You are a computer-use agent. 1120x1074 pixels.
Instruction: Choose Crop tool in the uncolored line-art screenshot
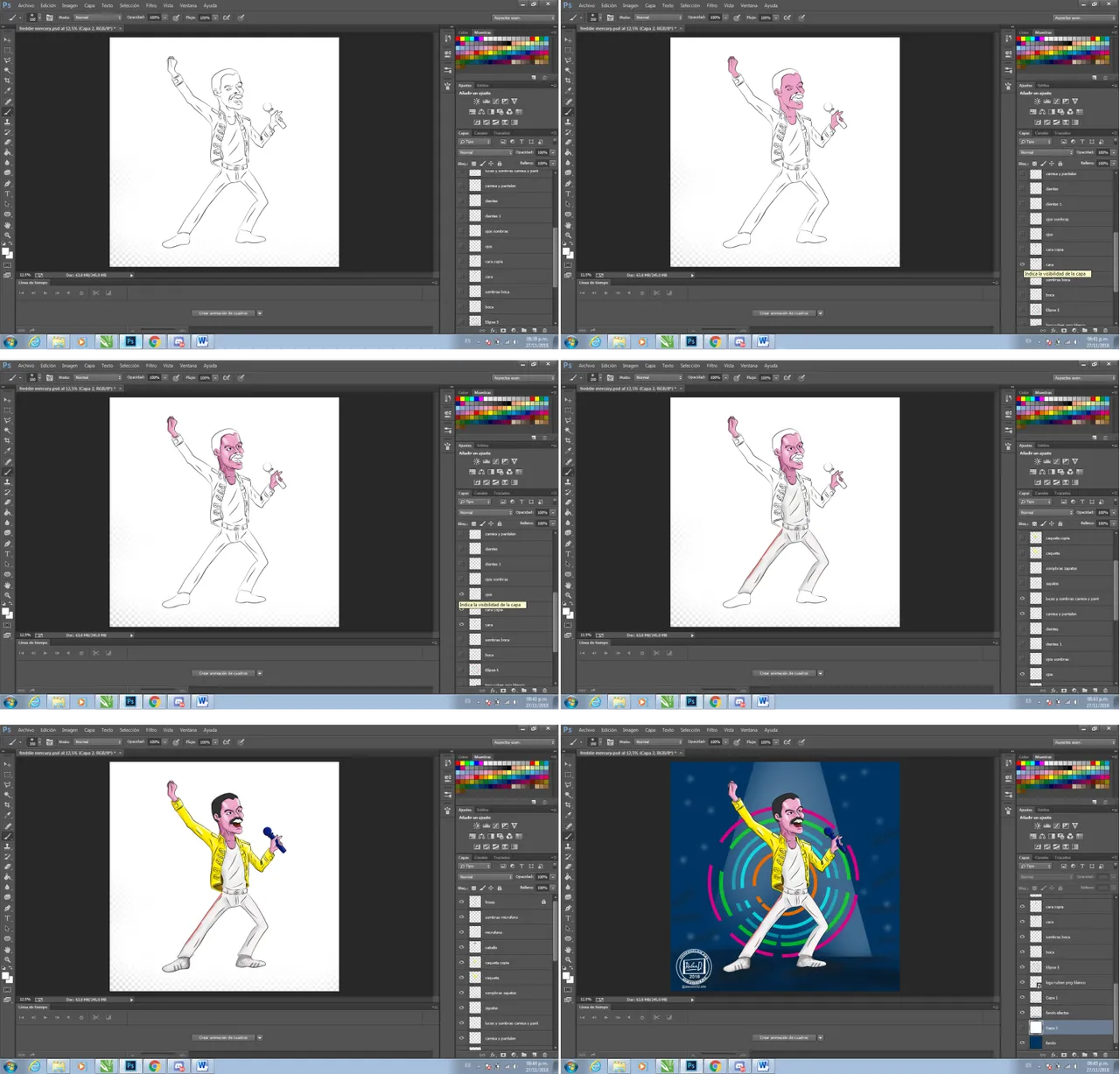[x=7, y=81]
